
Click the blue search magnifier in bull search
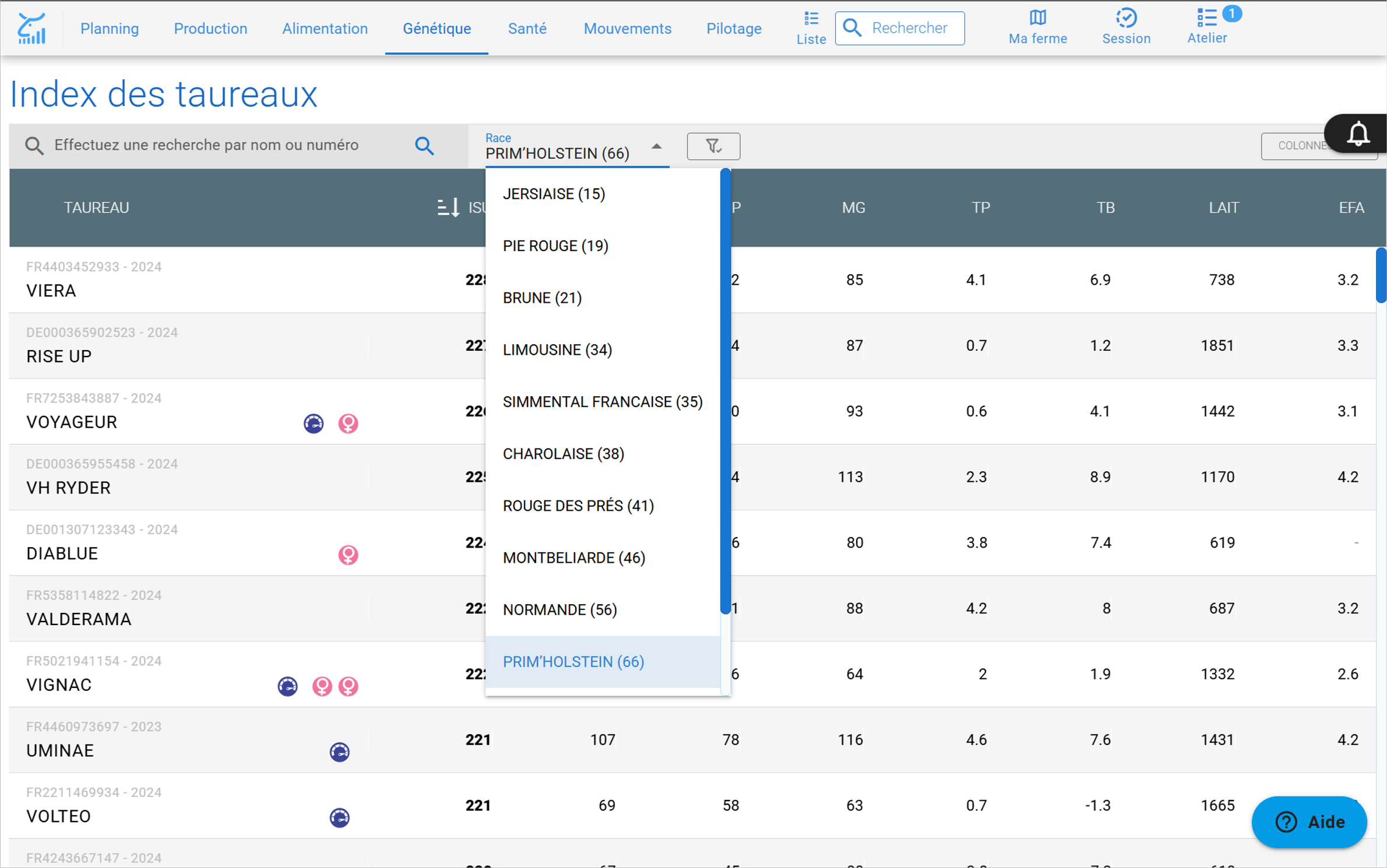tap(424, 146)
